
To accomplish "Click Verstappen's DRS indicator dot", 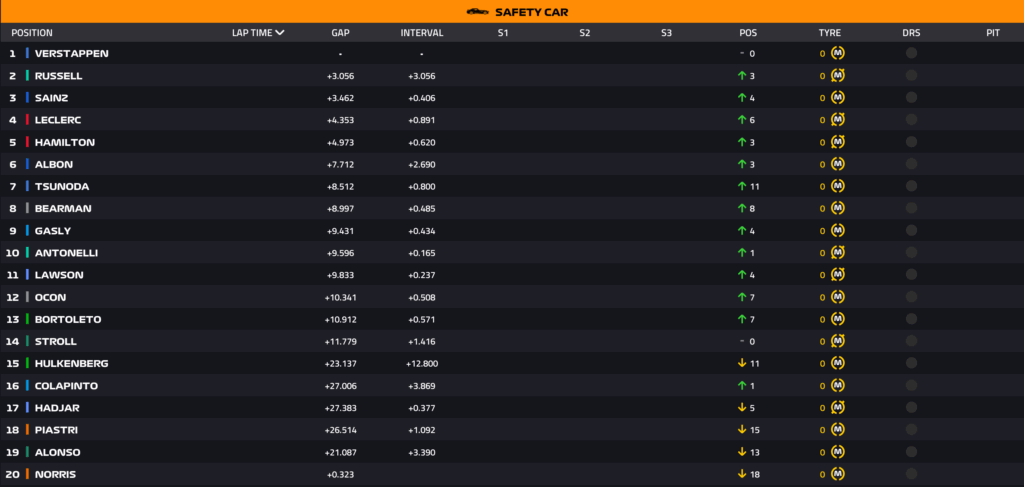I will point(911,53).
